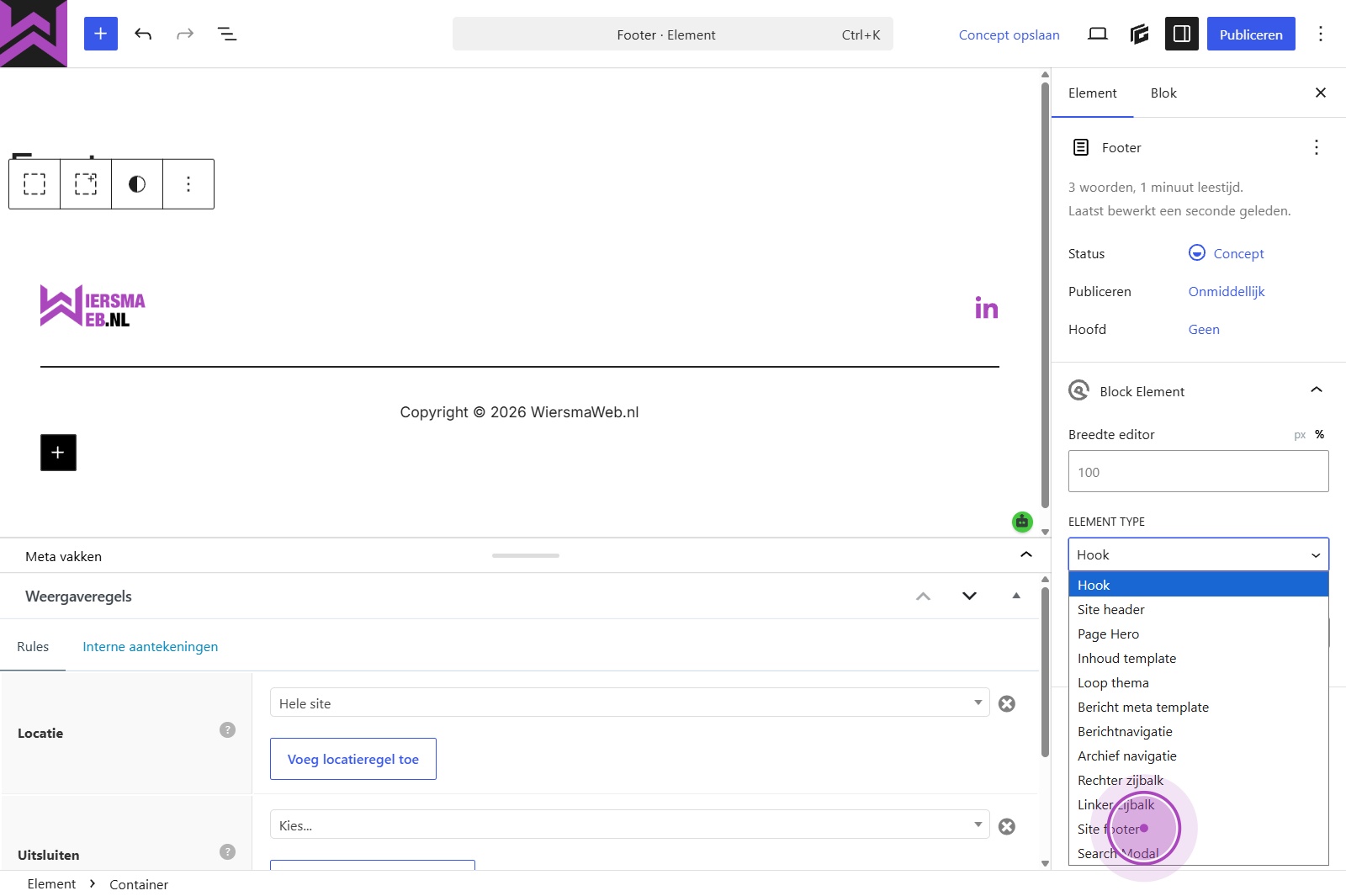Click the meta boxes resize handle
The image size is (1346, 896).
[x=526, y=555]
